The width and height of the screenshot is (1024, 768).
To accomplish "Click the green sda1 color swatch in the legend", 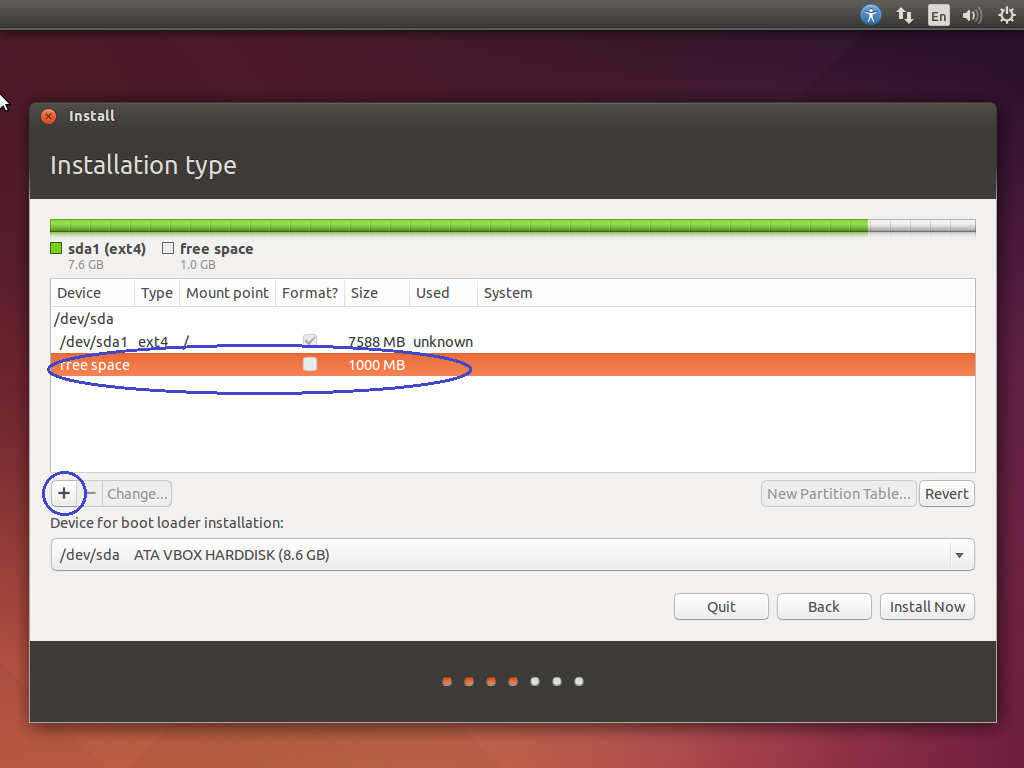I will coord(56,248).
